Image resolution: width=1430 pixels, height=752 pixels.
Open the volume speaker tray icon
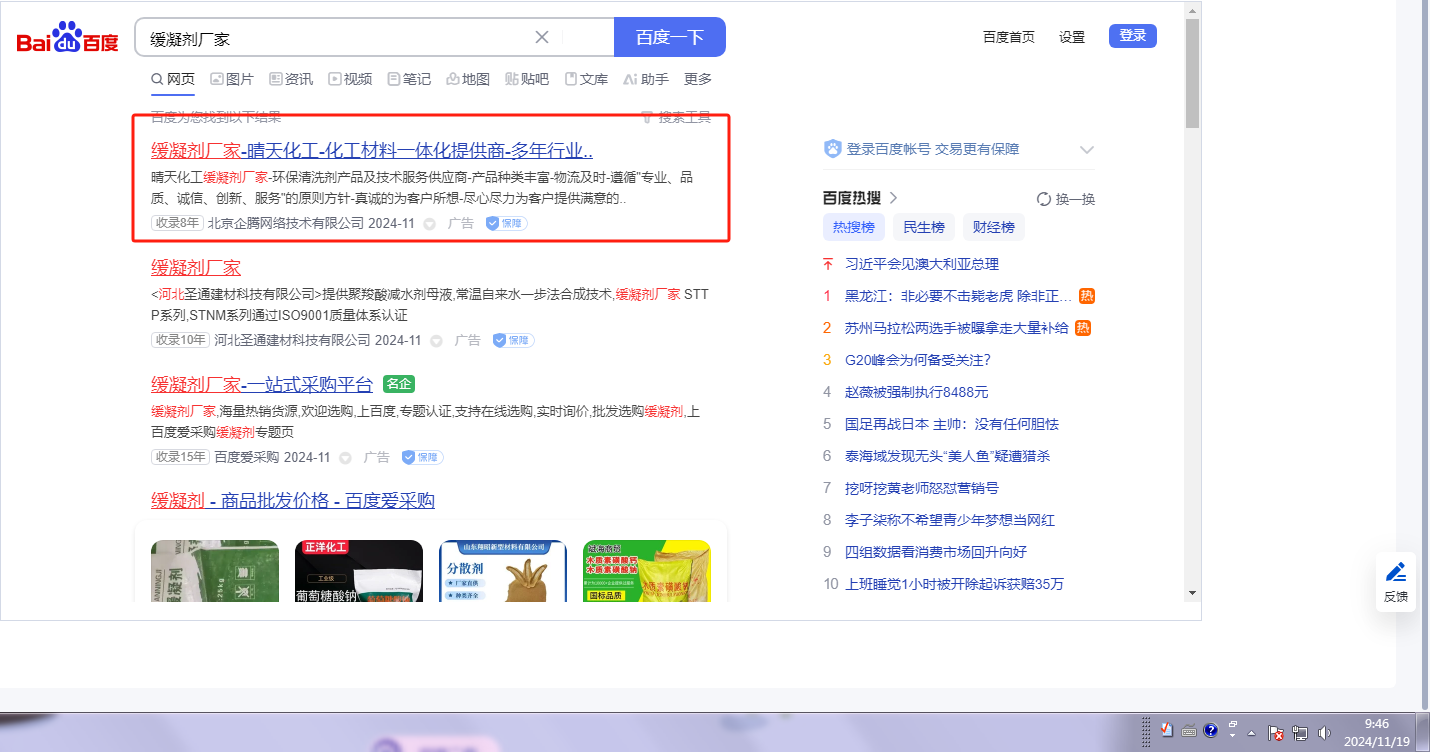[x=1325, y=732]
